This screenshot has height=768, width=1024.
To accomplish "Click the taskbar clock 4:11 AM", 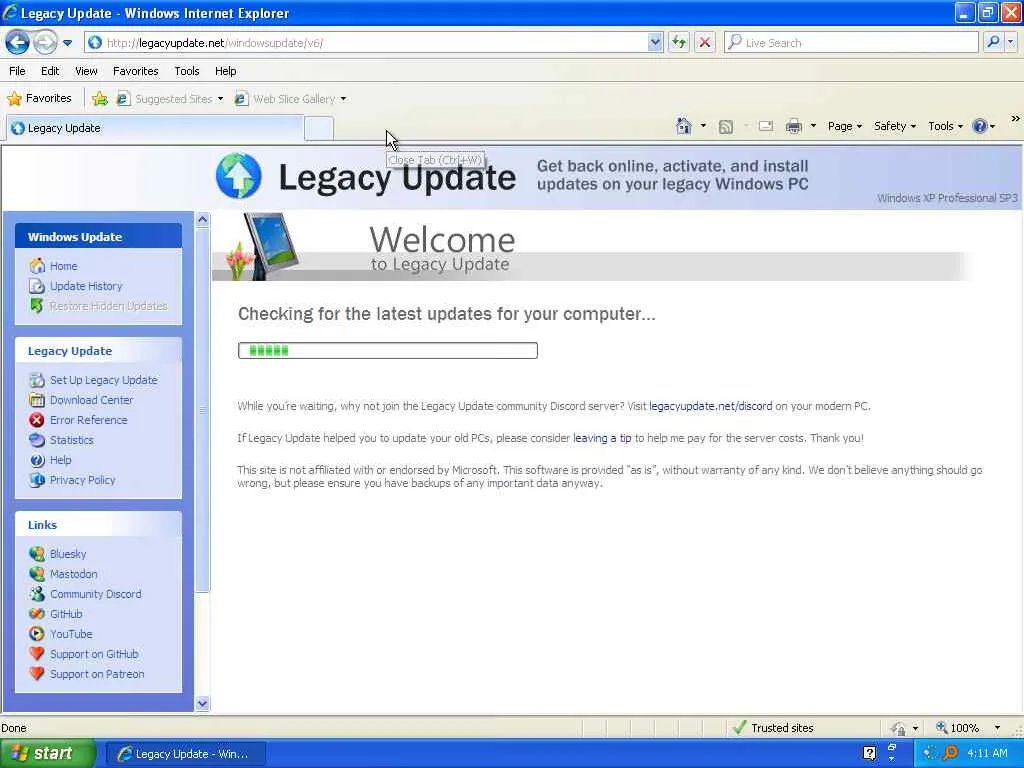I will (x=987, y=754).
